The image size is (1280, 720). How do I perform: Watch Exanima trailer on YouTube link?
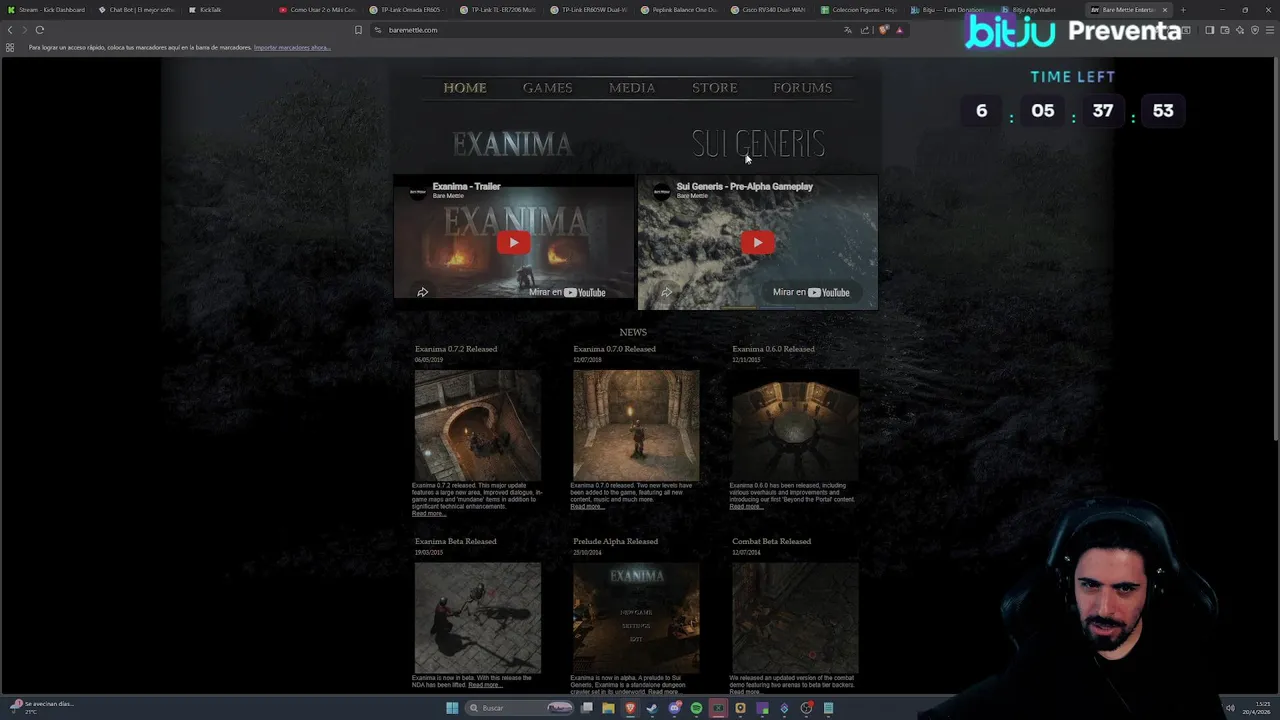click(567, 292)
